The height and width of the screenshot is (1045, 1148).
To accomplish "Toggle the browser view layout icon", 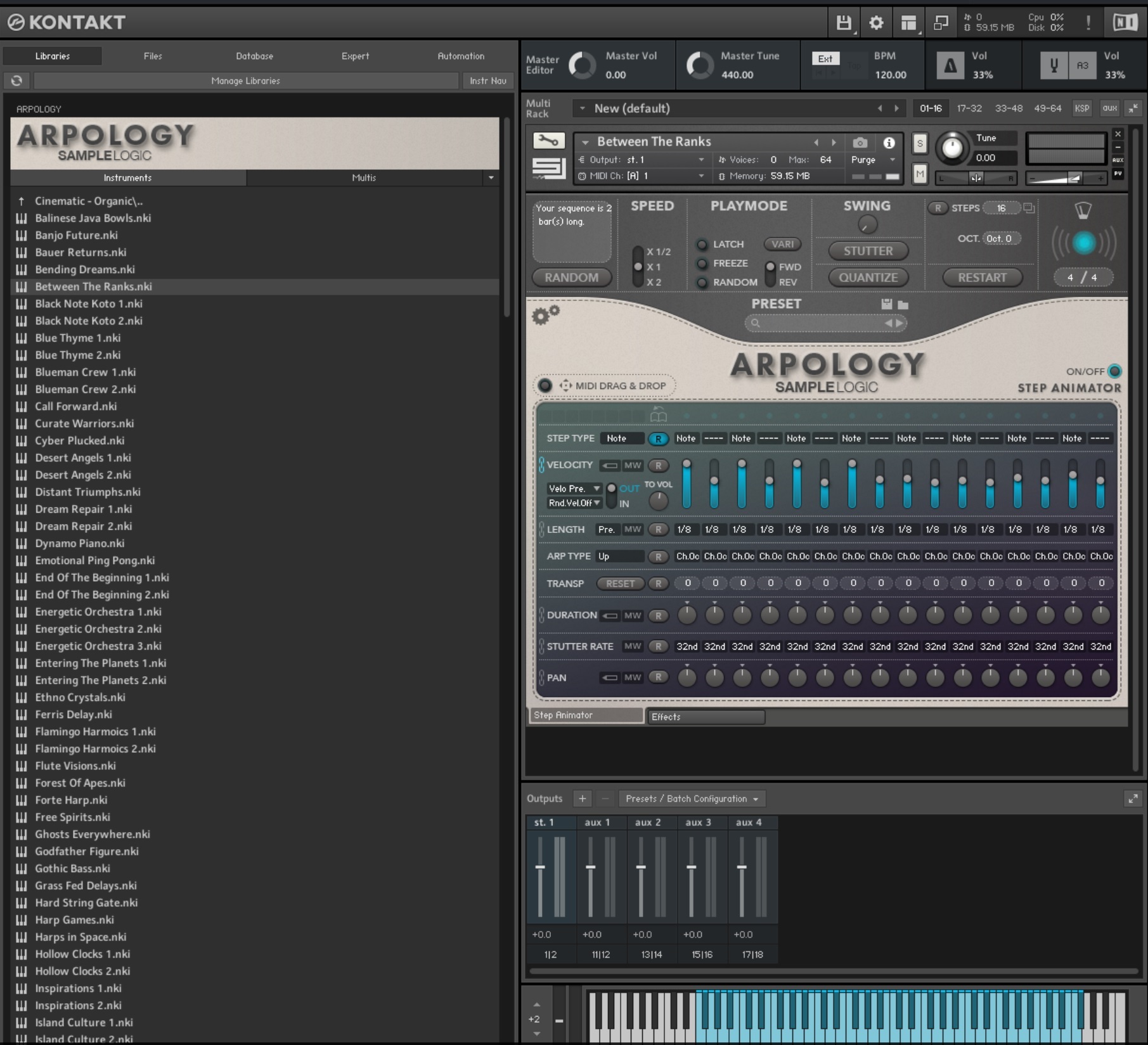I will [908, 22].
